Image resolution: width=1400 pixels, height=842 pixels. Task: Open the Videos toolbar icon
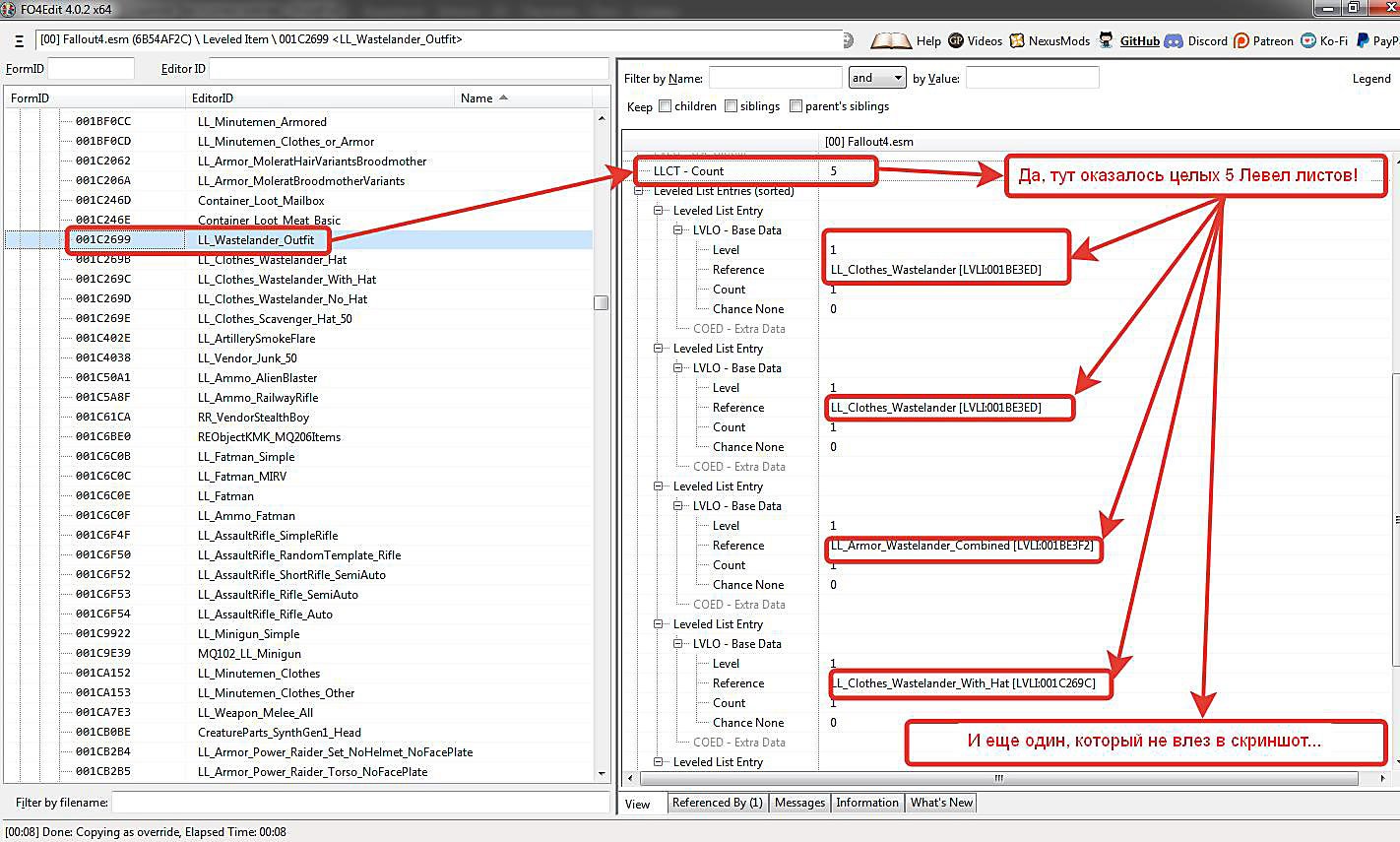[956, 40]
